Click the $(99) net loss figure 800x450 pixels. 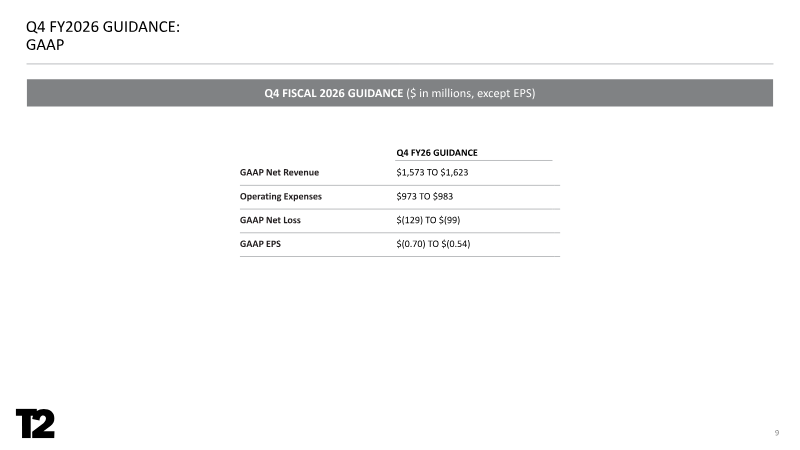pyautogui.click(x=448, y=221)
